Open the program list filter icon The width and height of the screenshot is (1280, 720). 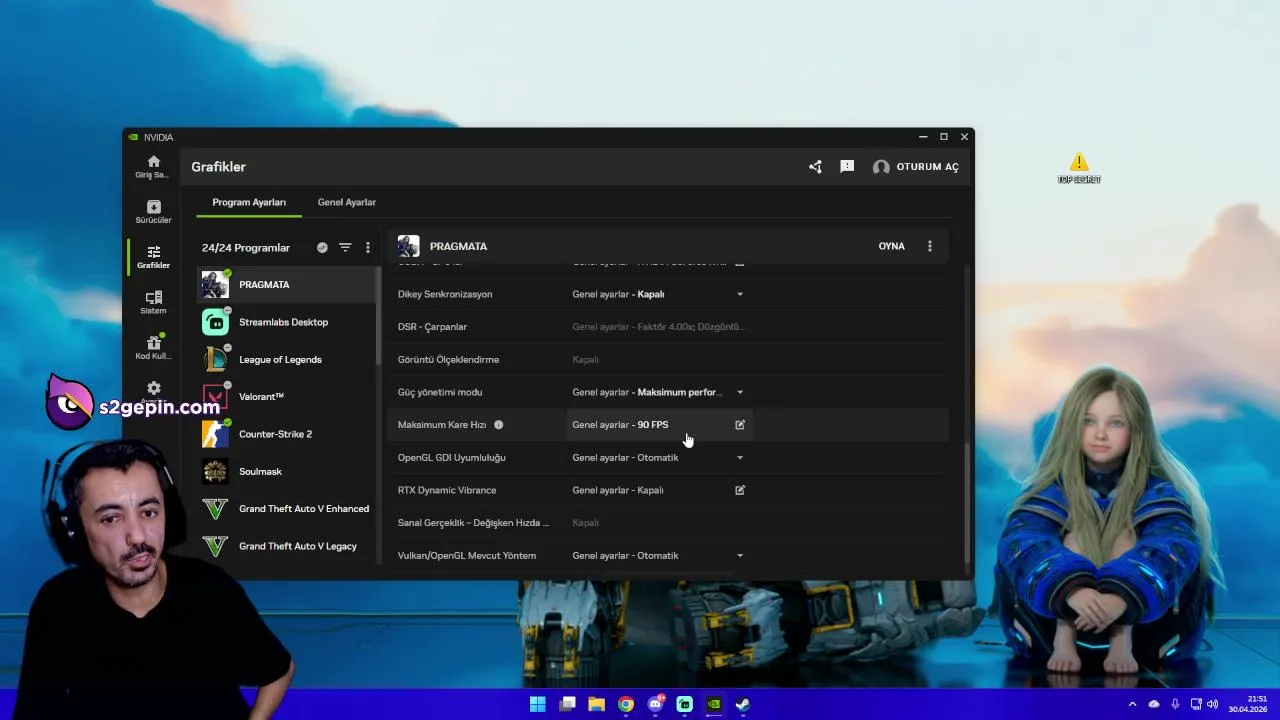point(345,247)
